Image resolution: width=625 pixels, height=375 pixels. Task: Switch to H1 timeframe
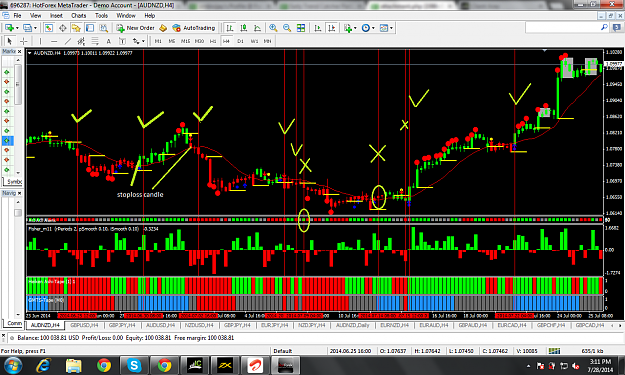213,41
